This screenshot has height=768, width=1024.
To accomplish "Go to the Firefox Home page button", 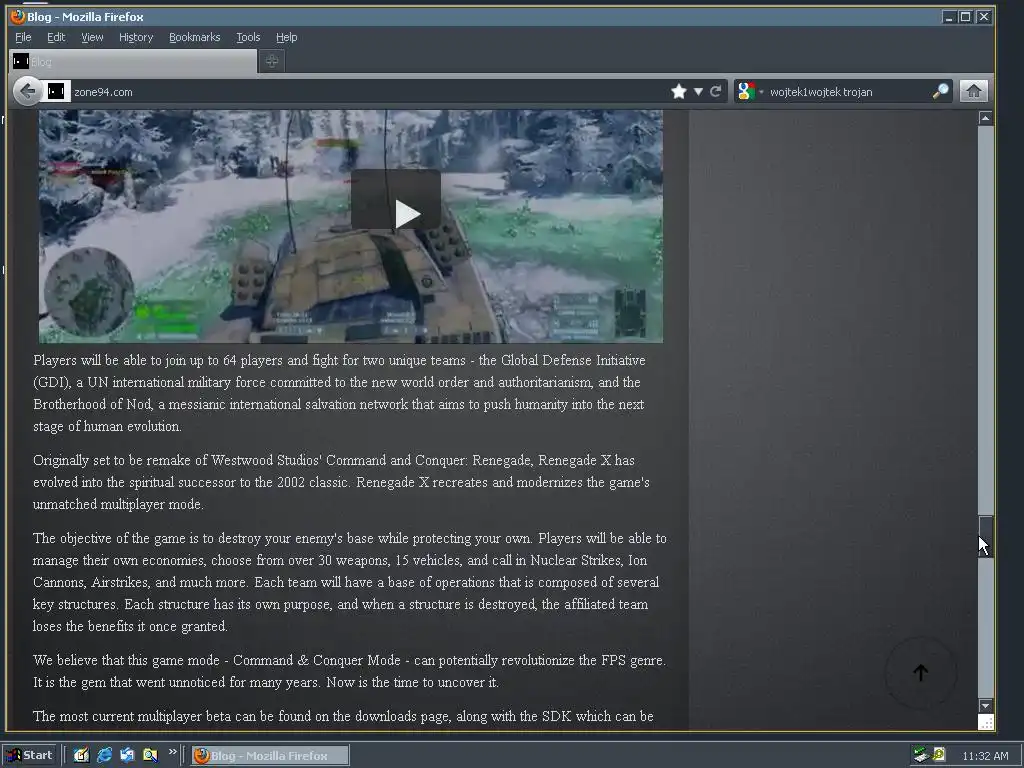I will point(973,91).
